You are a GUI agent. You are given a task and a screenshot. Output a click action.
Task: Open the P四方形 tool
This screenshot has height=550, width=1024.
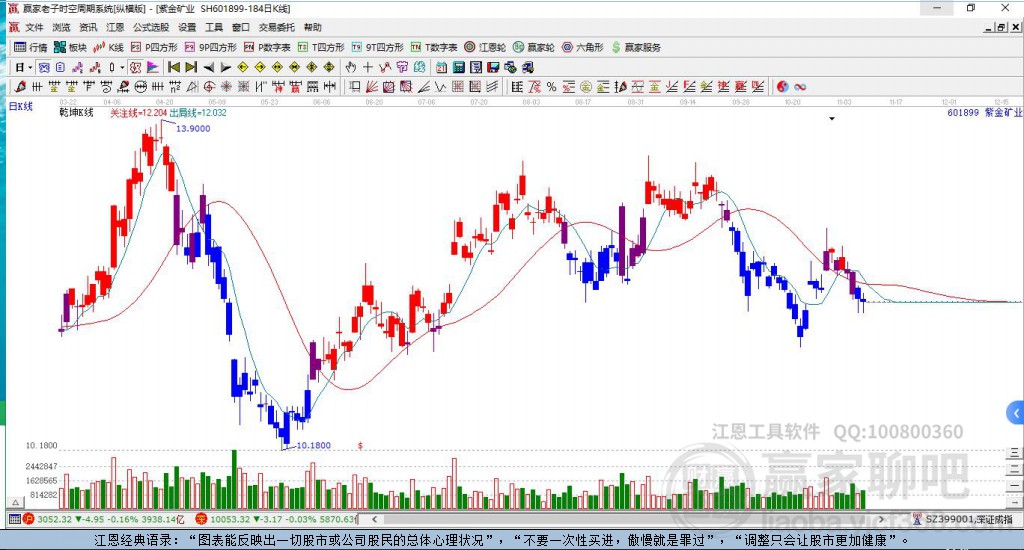pos(154,47)
